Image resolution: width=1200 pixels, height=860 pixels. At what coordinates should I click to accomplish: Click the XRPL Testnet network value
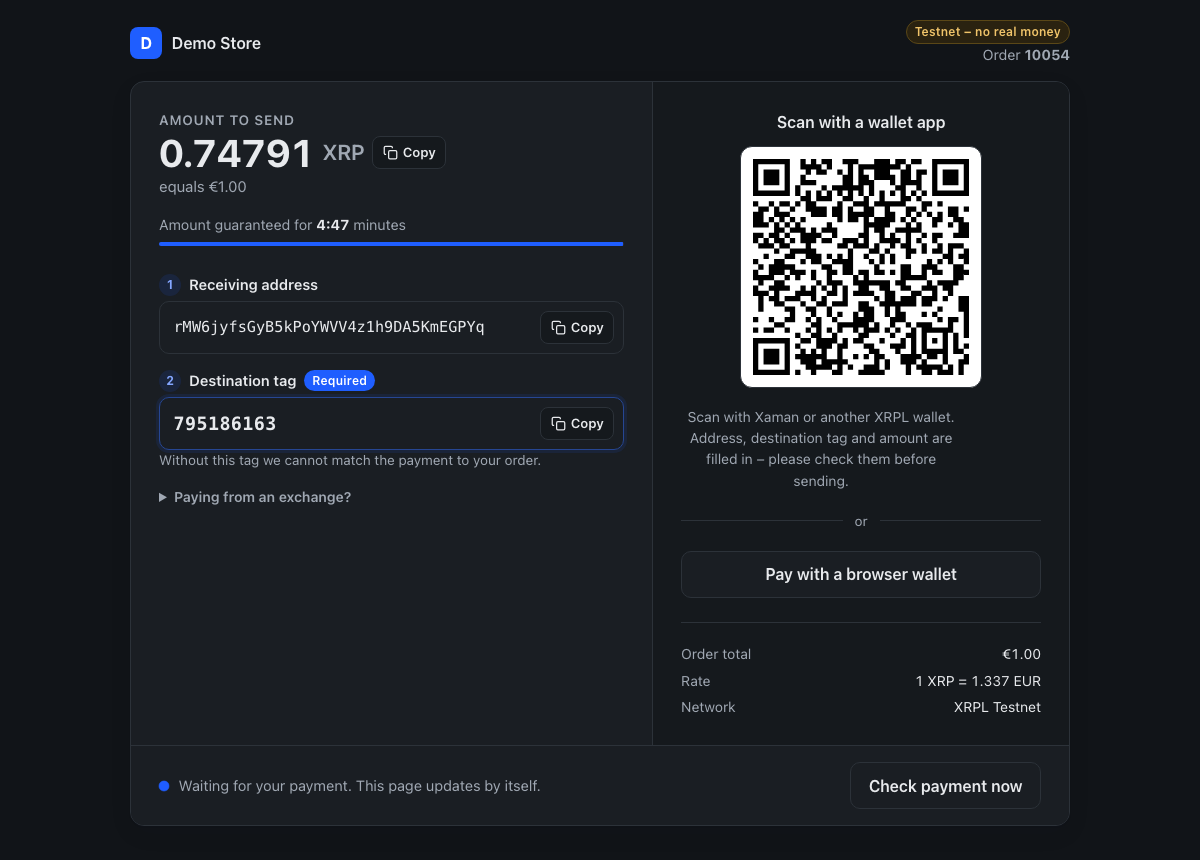click(997, 707)
